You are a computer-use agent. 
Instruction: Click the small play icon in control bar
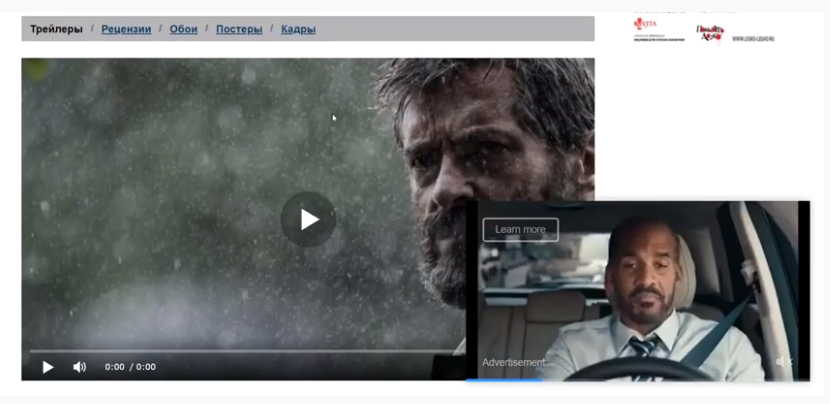pyautogui.click(x=48, y=367)
